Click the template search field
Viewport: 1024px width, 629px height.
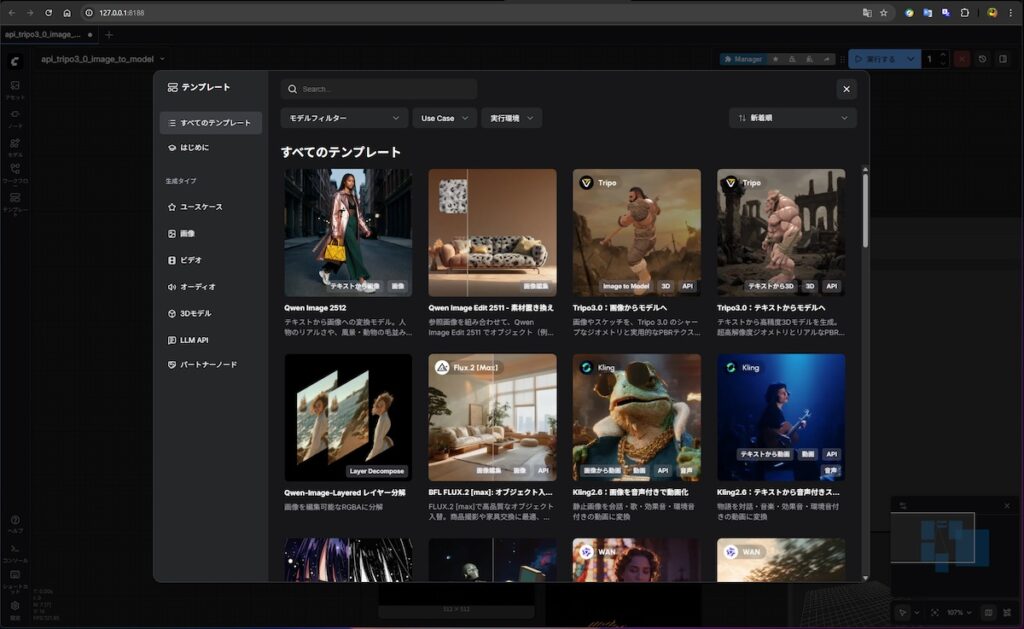click(x=380, y=89)
